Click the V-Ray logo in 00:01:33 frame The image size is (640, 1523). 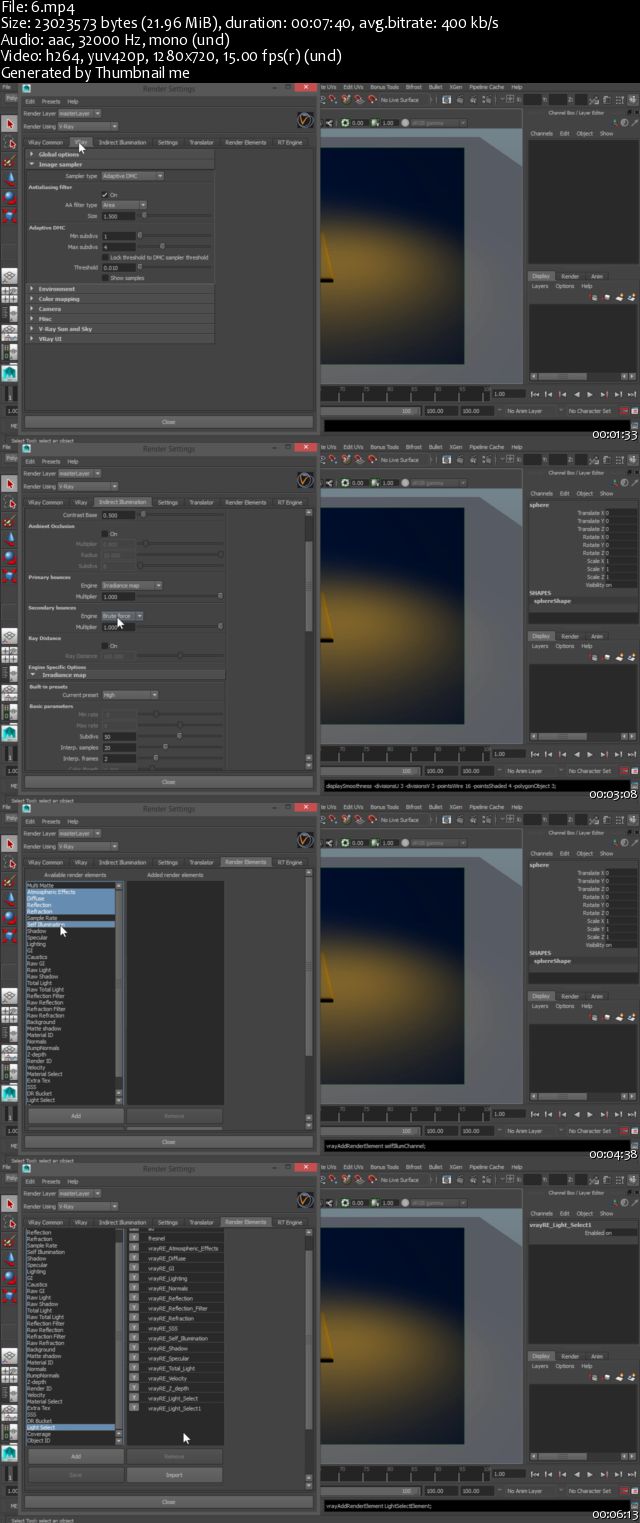coord(306,120)
